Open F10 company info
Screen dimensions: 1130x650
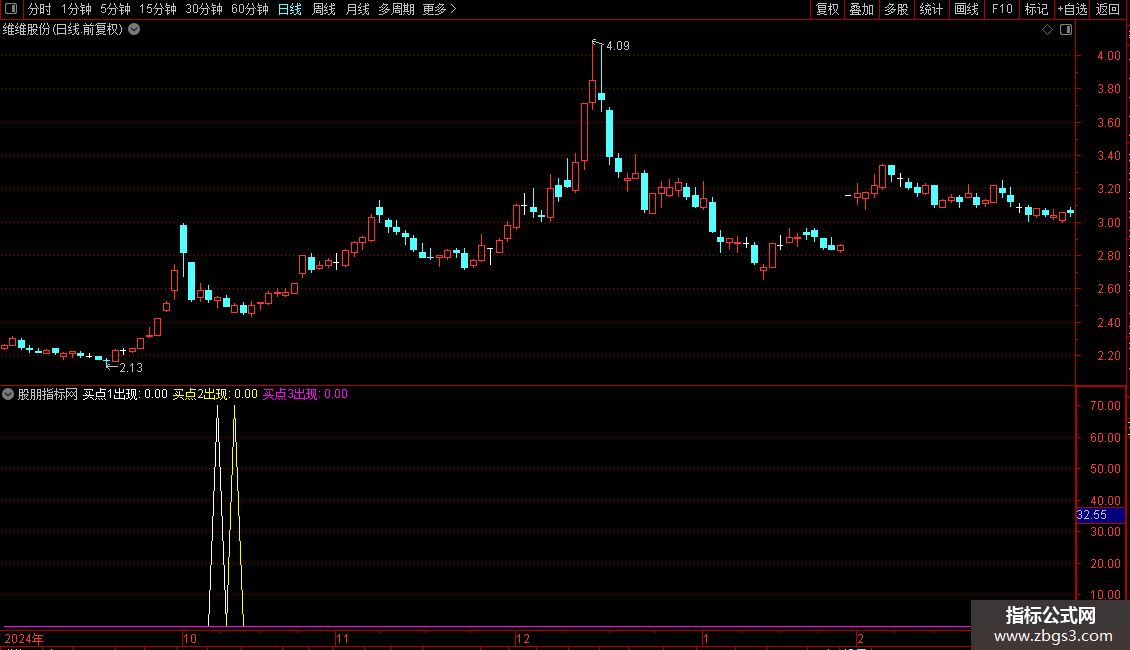point(1002,9)
